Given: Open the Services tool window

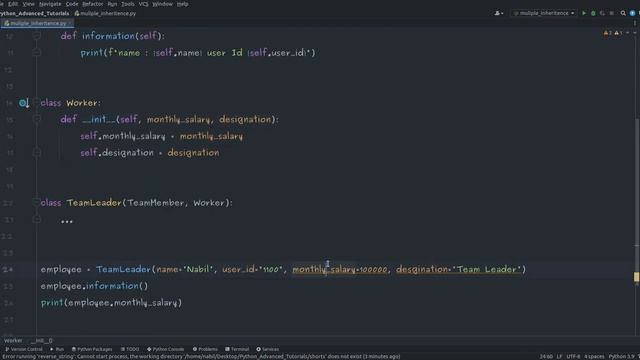Looking at the screenshot, I should tap(267, 349).
